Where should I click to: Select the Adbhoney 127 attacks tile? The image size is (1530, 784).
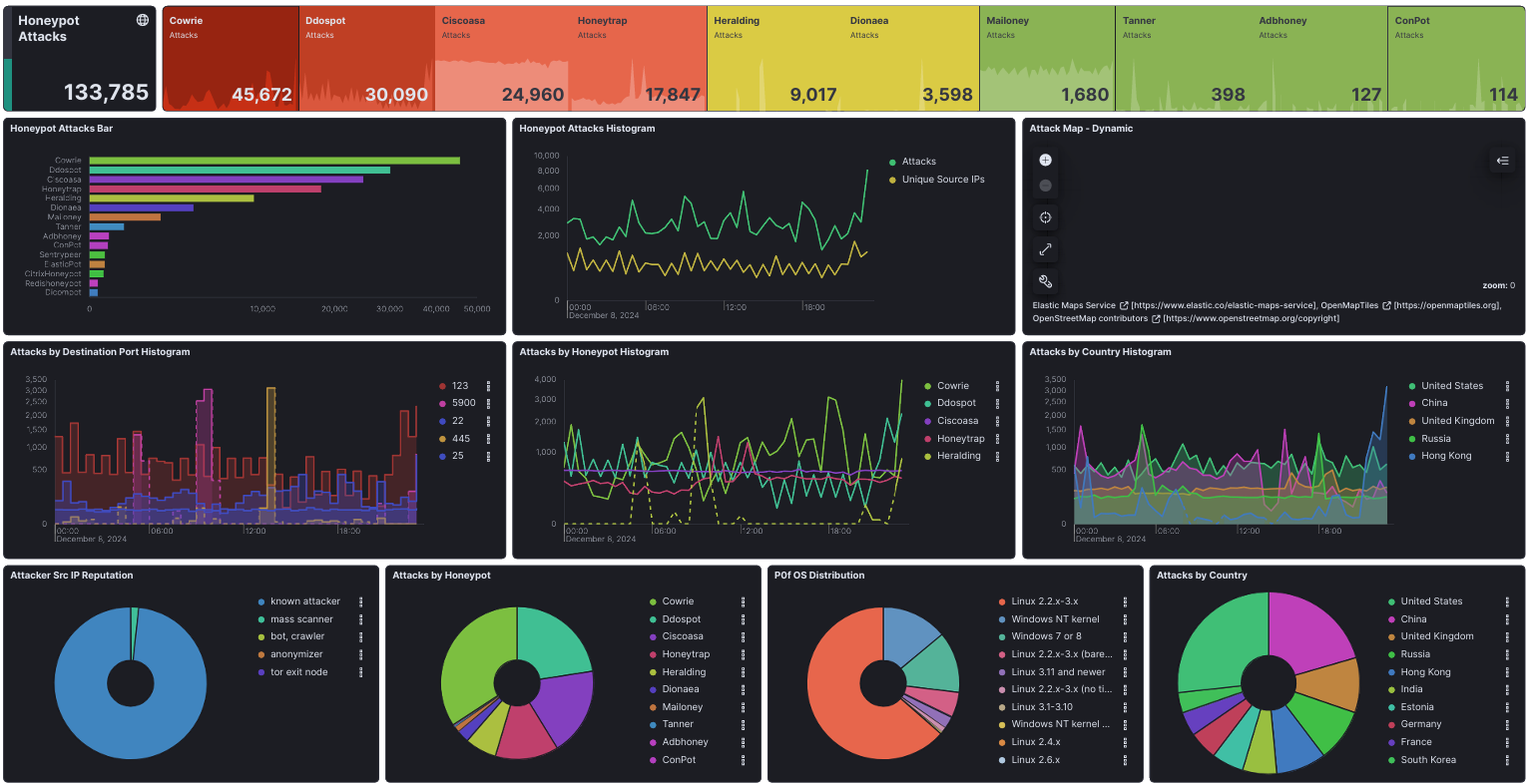point(1319,59)
